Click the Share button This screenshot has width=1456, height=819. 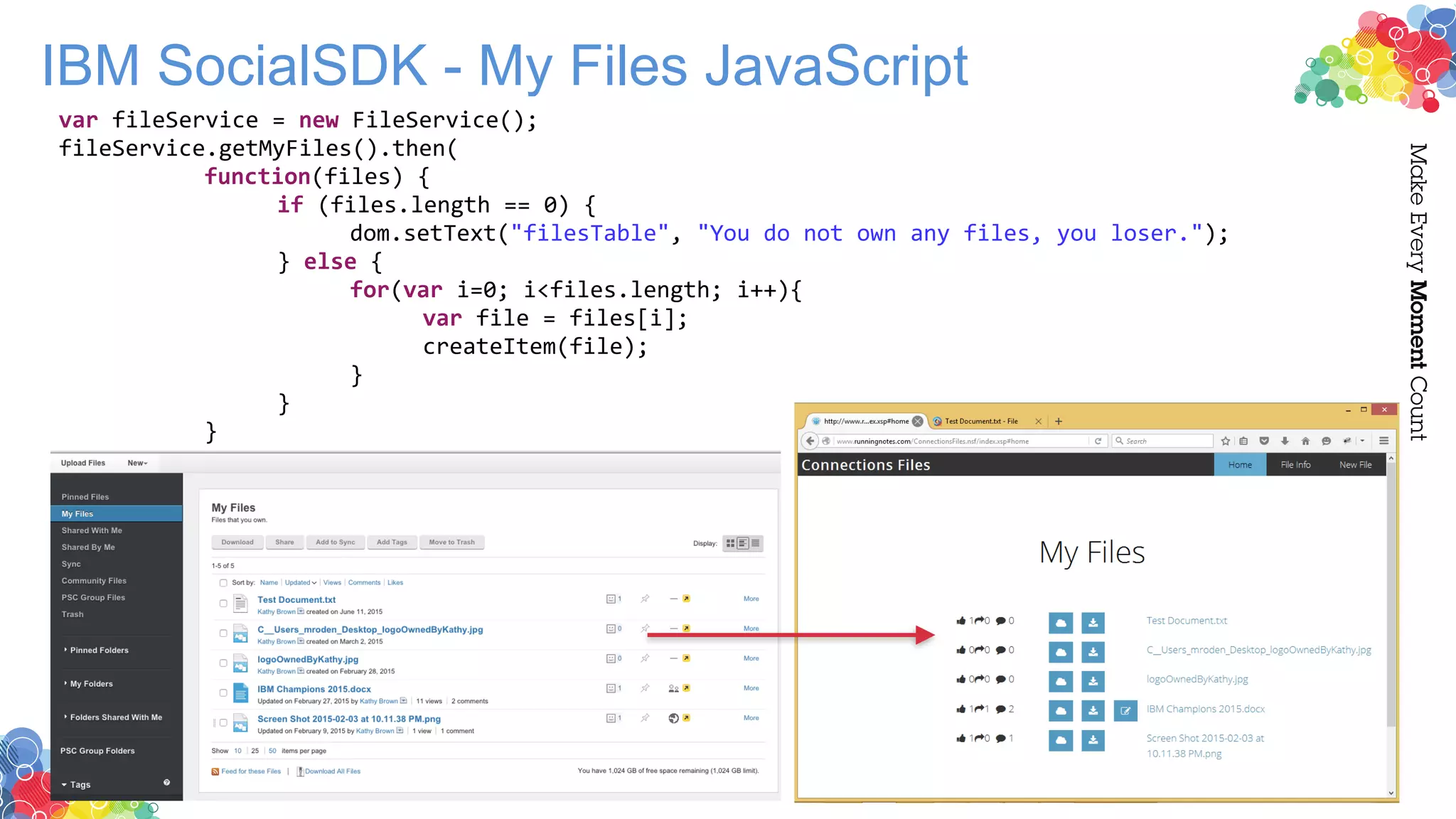coord(284,542)
